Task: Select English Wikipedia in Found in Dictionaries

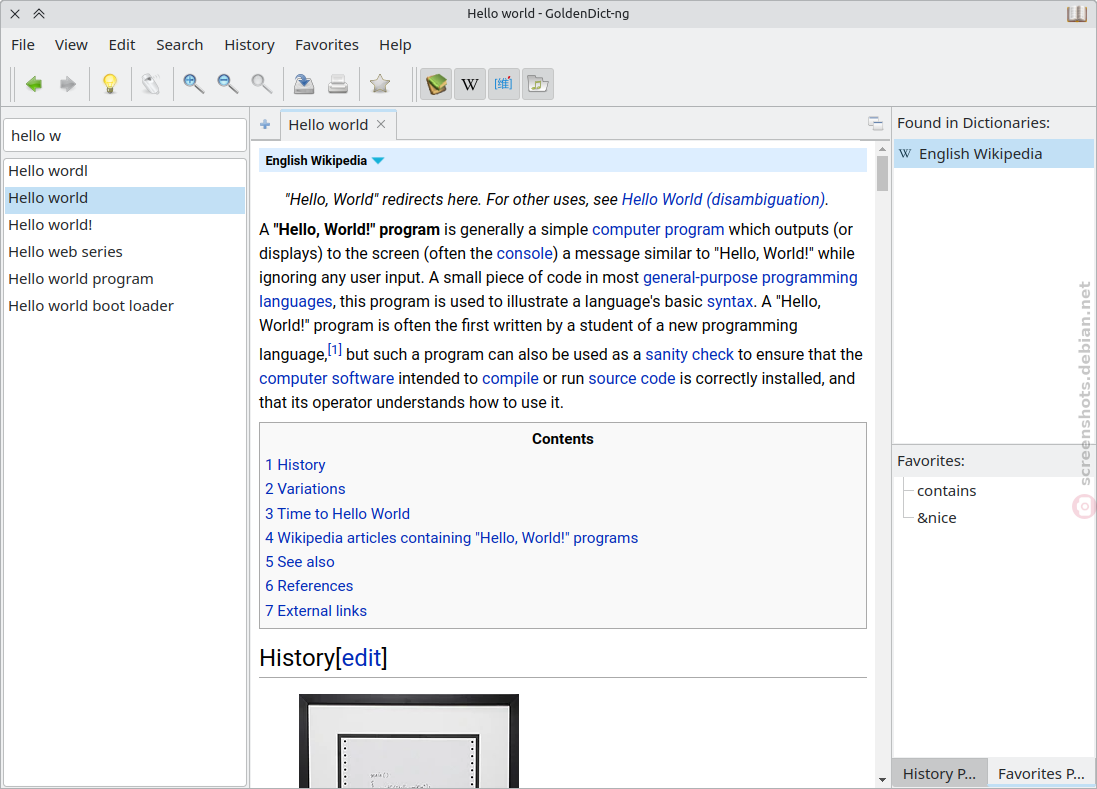Action: 993,154
